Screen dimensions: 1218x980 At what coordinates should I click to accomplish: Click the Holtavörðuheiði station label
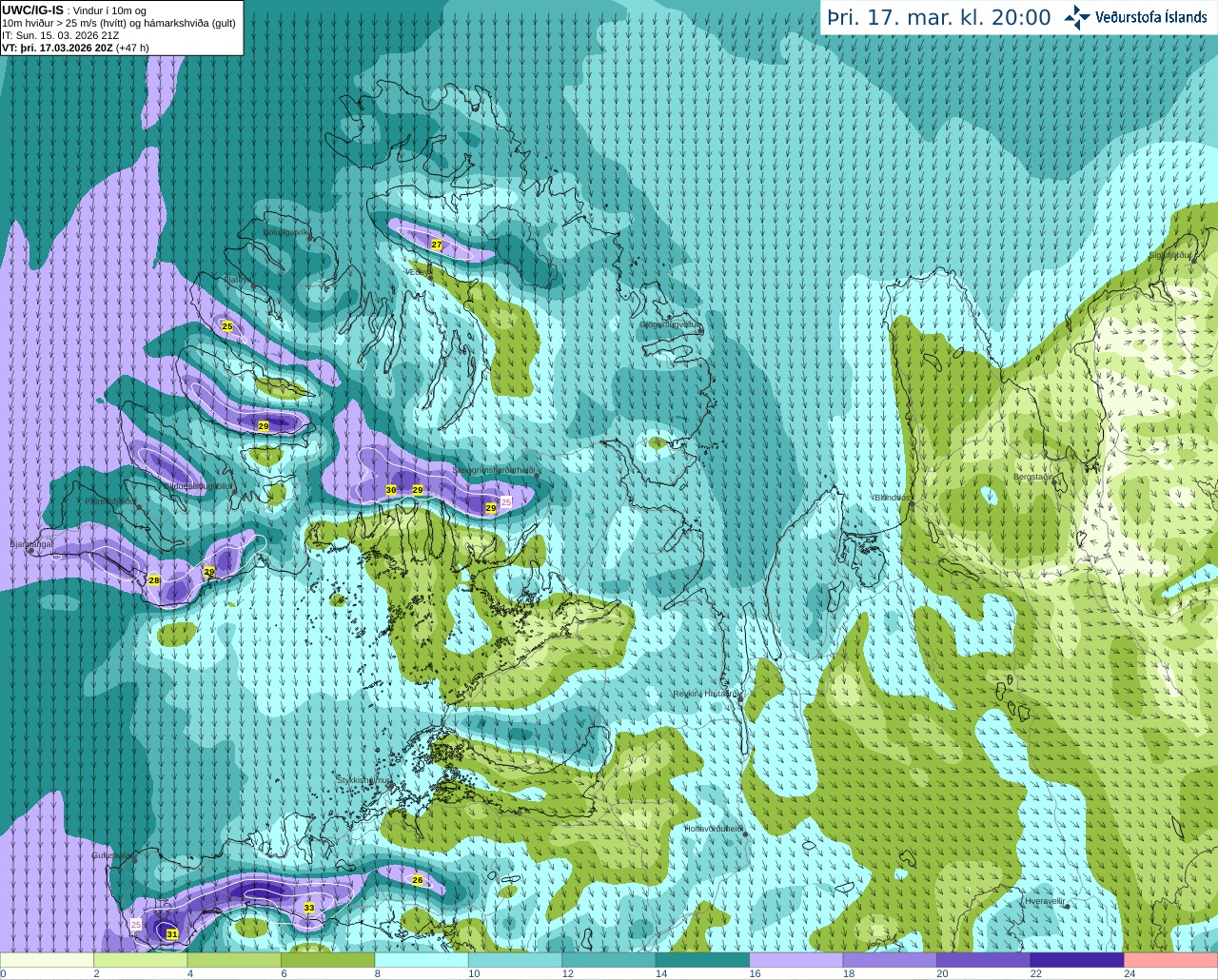(x=714, y=829)
